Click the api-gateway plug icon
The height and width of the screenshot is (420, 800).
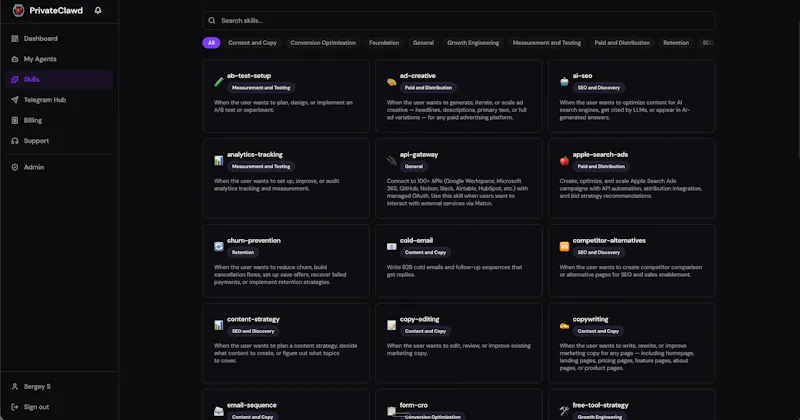(391, 160)
